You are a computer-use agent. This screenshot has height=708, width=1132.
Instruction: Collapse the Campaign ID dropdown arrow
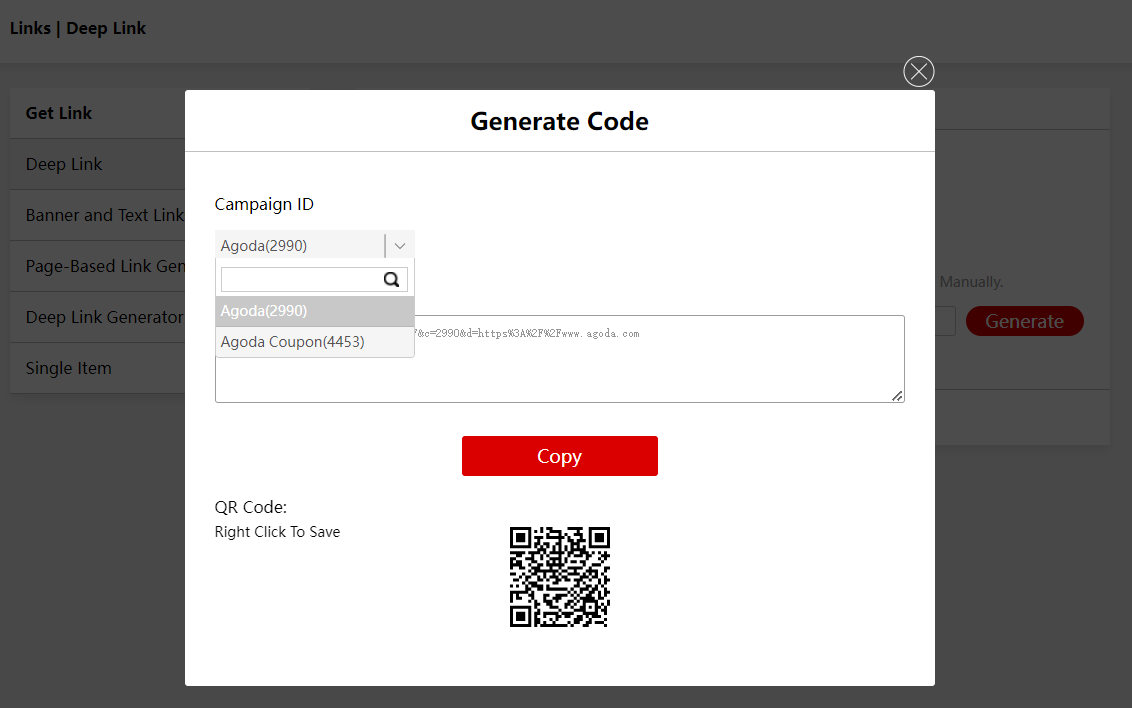click(400, 245)
